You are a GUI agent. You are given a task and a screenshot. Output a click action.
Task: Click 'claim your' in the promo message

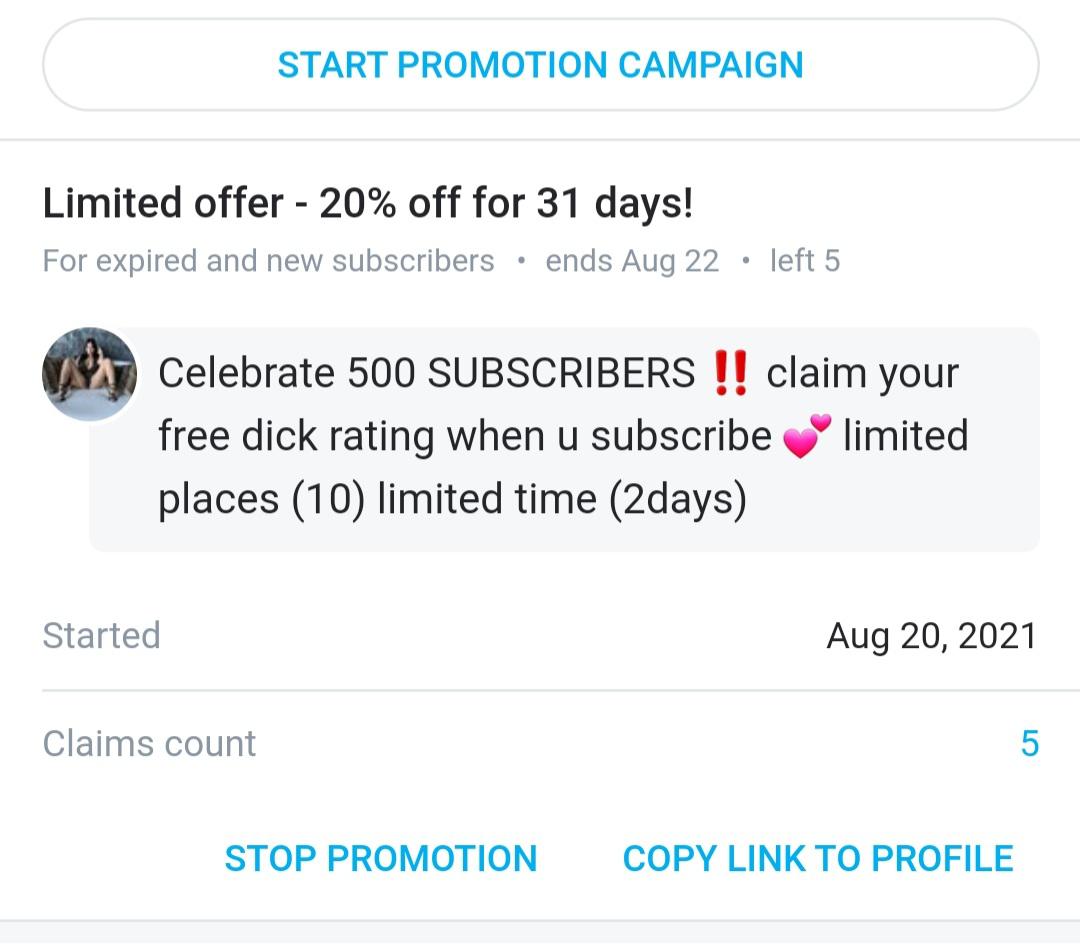pos(862,374)
